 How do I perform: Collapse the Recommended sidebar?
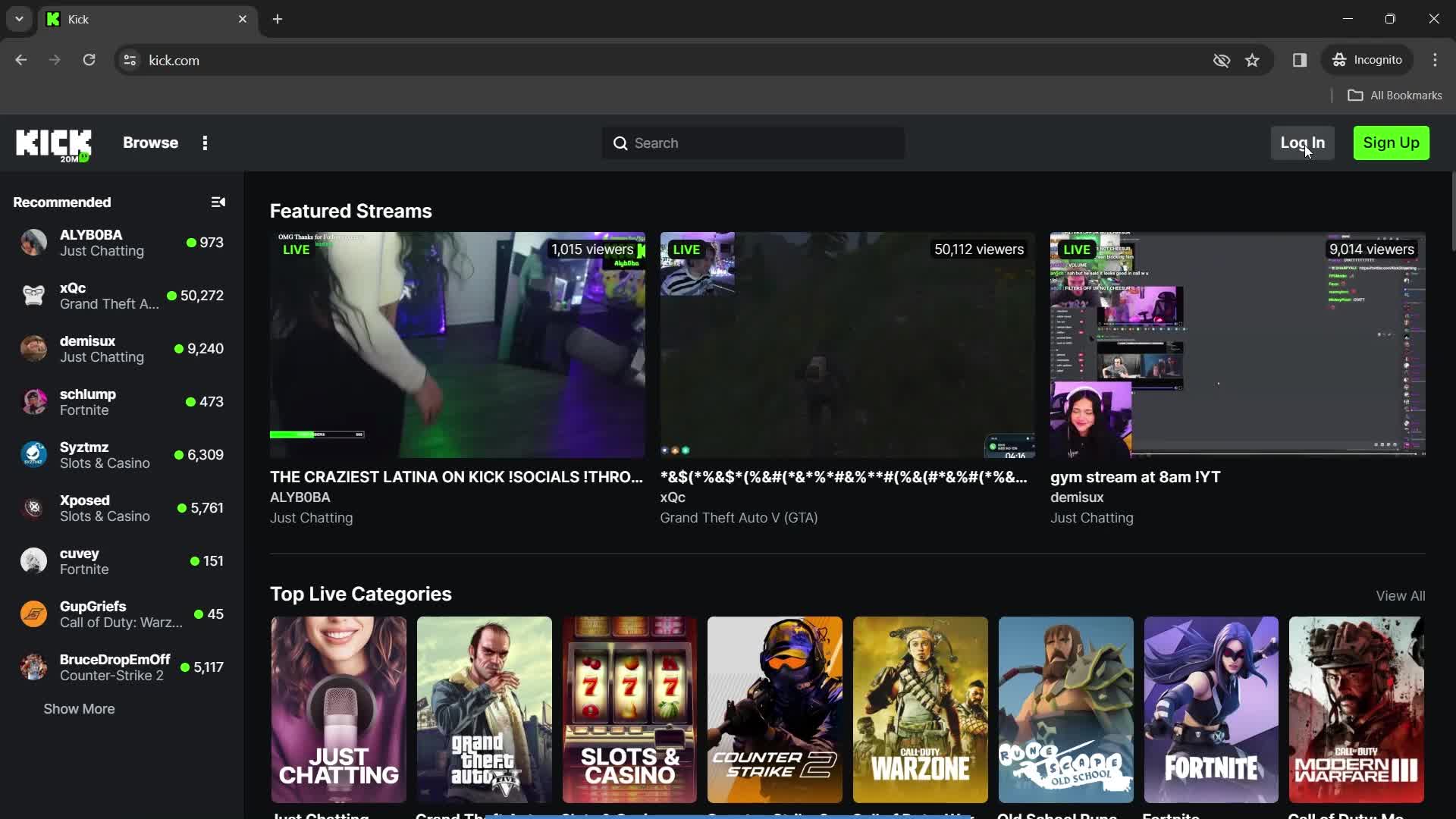tap(218, 202)
